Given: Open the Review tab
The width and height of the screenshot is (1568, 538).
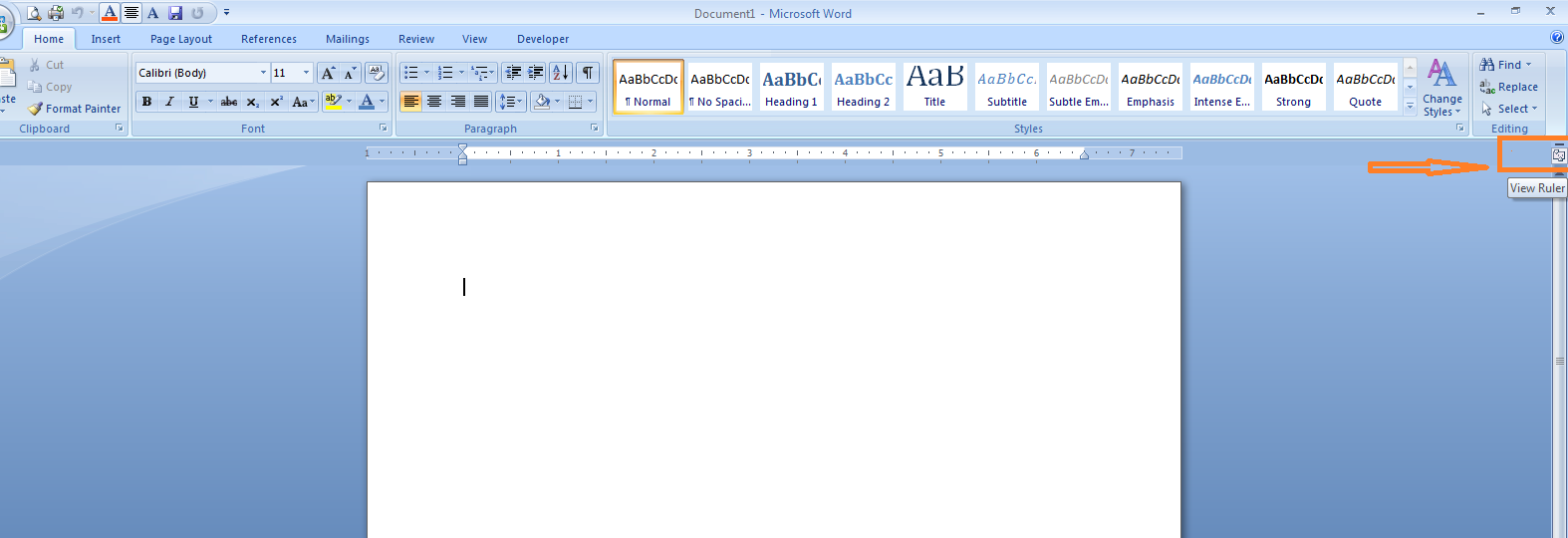Looking at the screenshot, I should point(415,39).
